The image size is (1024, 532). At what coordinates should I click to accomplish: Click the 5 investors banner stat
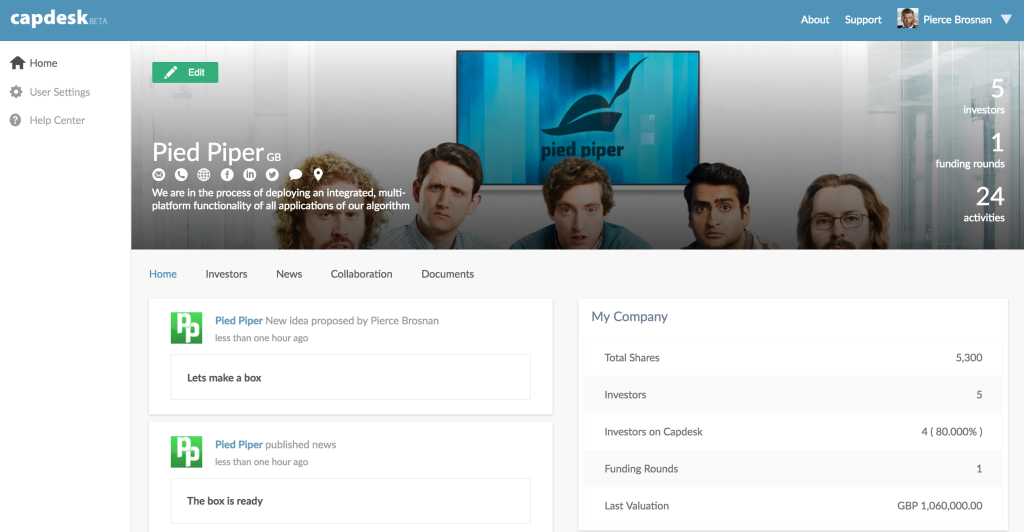tap(984, 97)
